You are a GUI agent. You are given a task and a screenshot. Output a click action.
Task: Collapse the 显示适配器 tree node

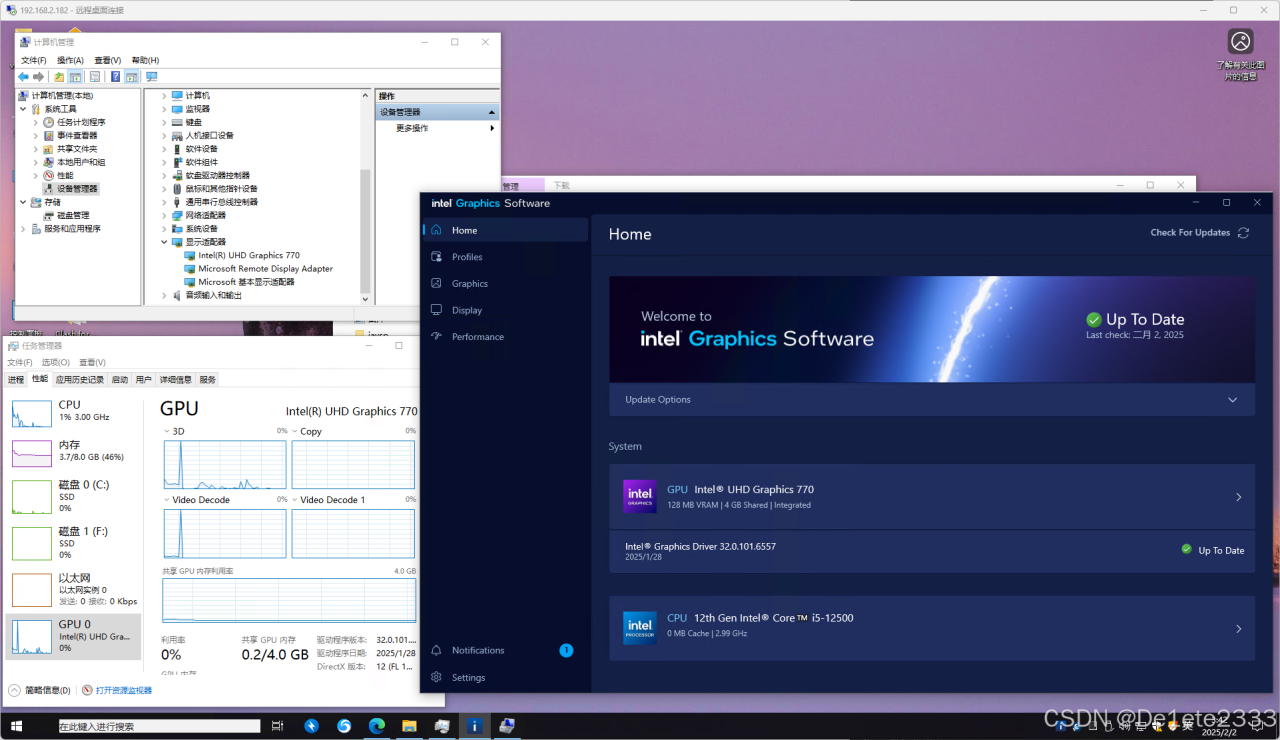pyautogui.click(x=164, y=242)
